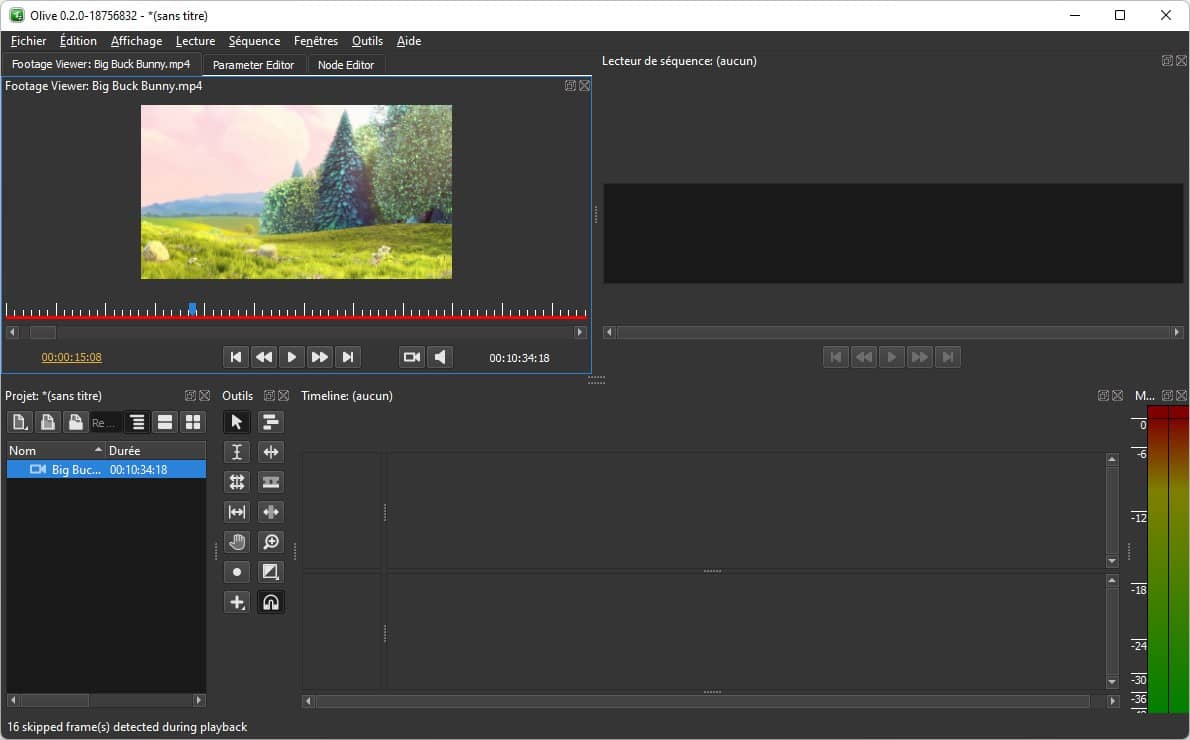Step forward a frame in Footage Viewer
1190x740 pixels.
coord(320,357)
